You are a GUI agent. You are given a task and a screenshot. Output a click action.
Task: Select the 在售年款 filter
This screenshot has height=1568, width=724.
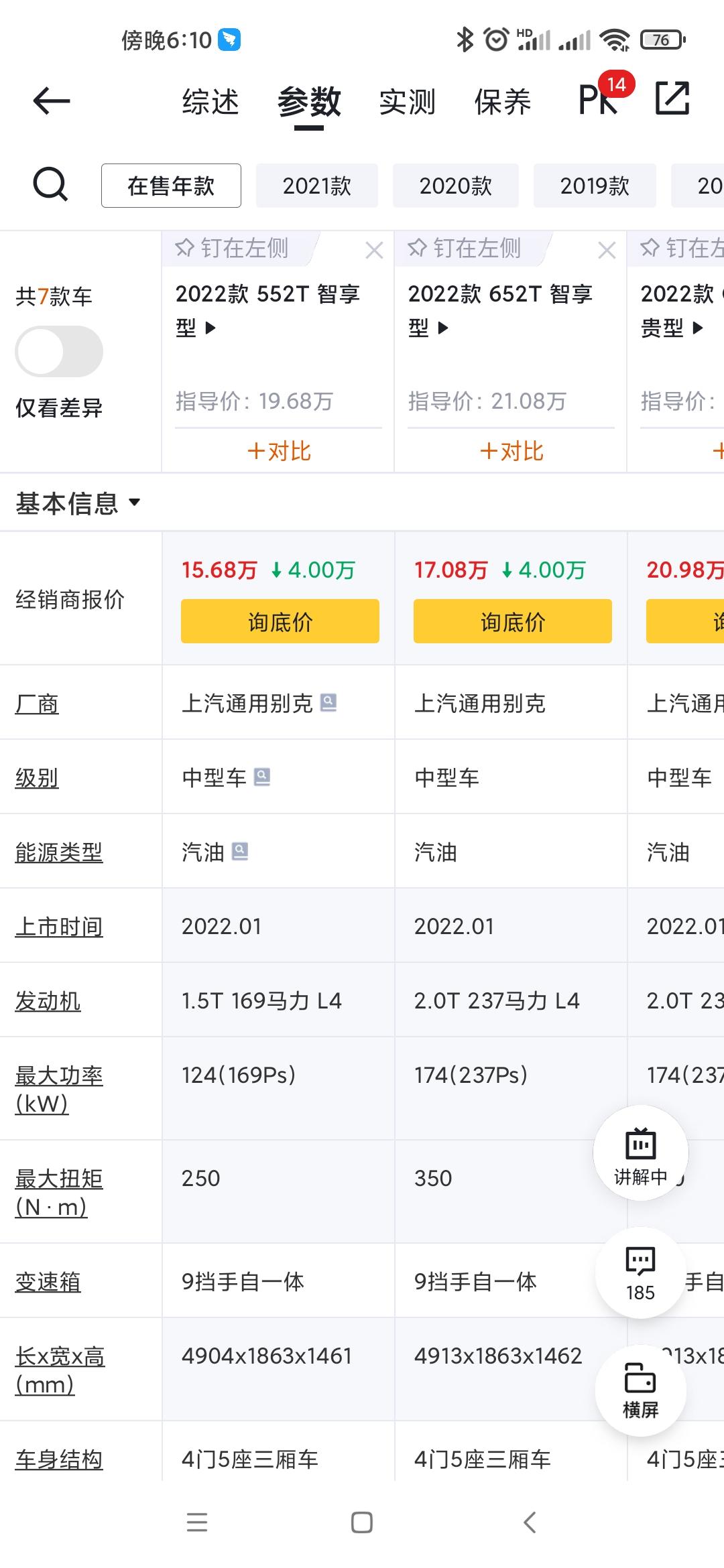pyautogui.click(x=171, y=186)
